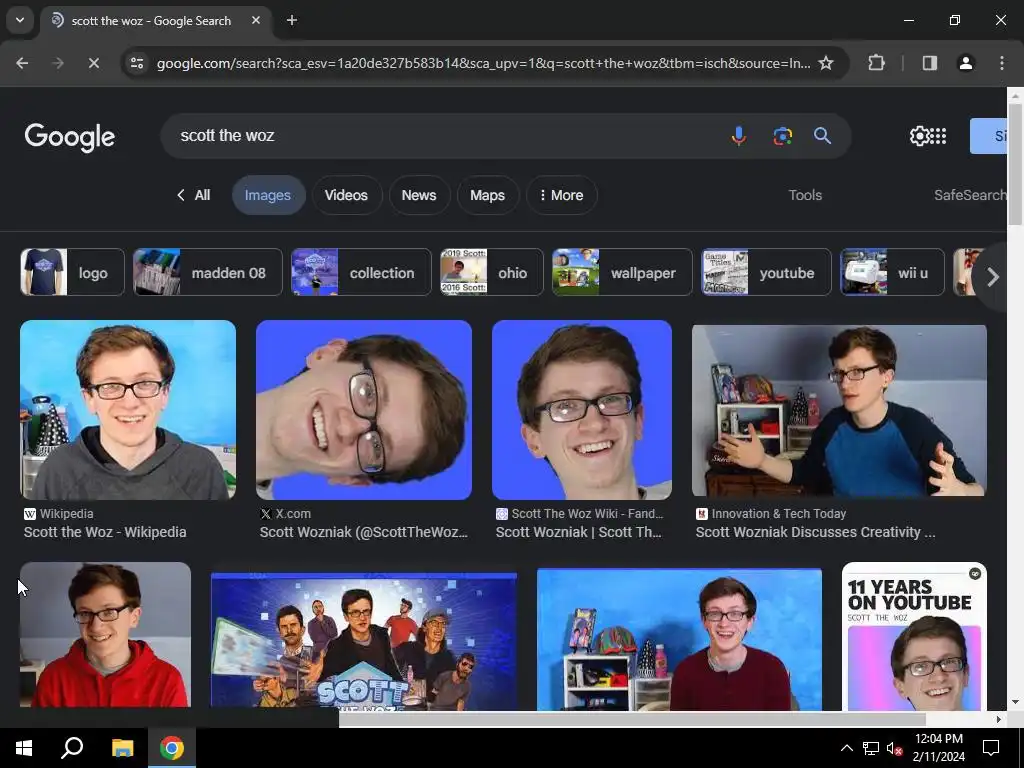Click the voice search microphone icon
1024x768 pixels.
pyautogui.click(x=739, y=136)
